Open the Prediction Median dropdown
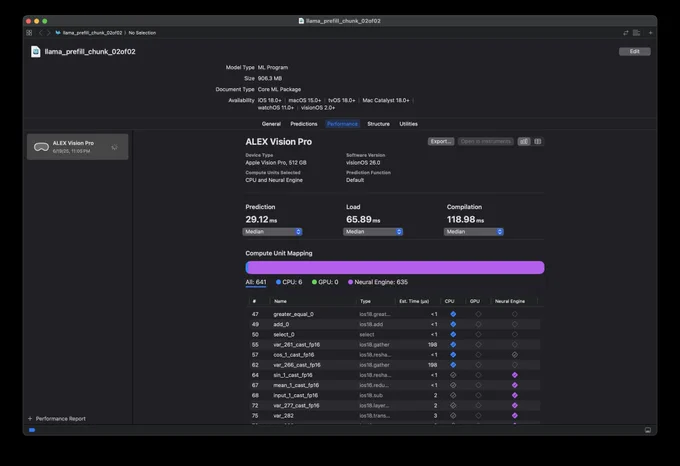680x466 pixels. tap(272, 232)
